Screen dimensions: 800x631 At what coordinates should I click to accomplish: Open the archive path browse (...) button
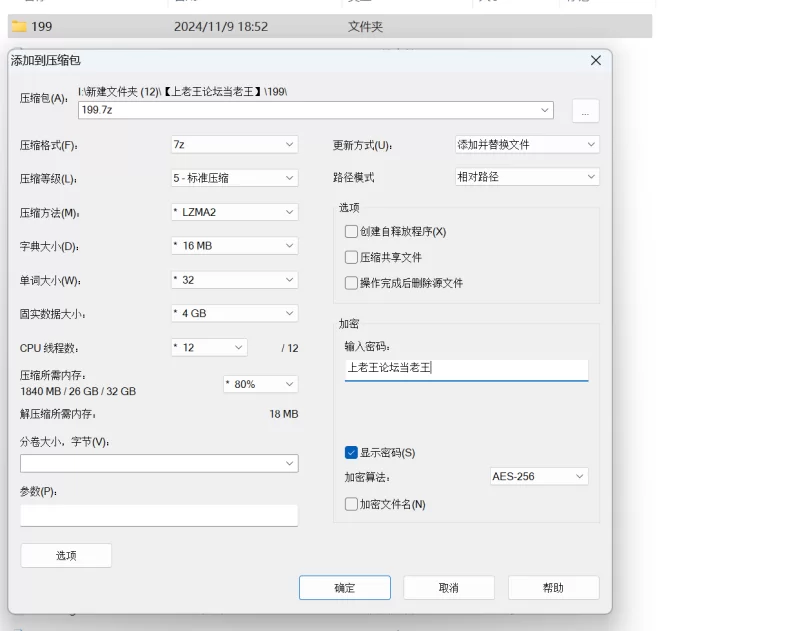(585, 111)
